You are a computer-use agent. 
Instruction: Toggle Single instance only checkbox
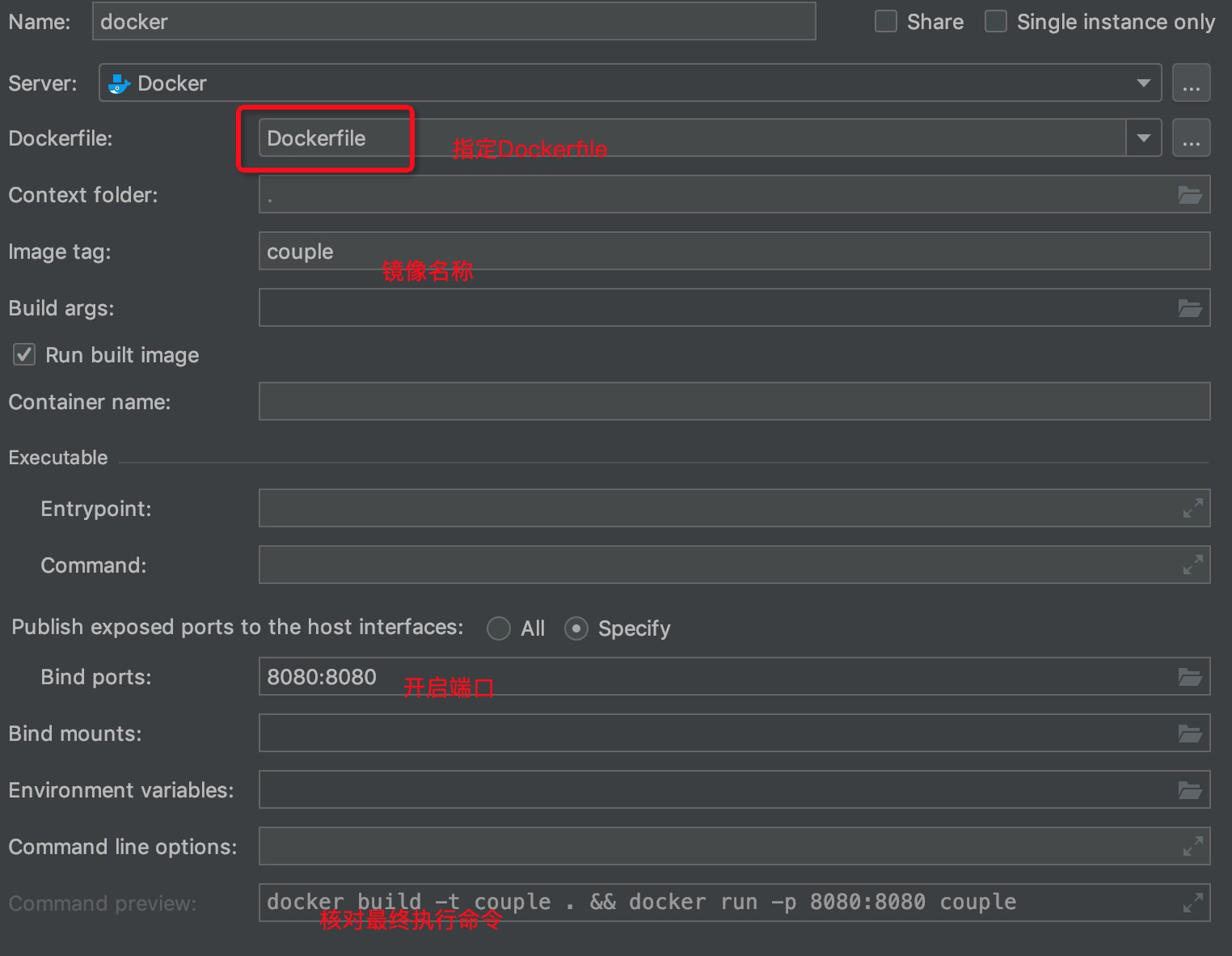click(996, 21)
